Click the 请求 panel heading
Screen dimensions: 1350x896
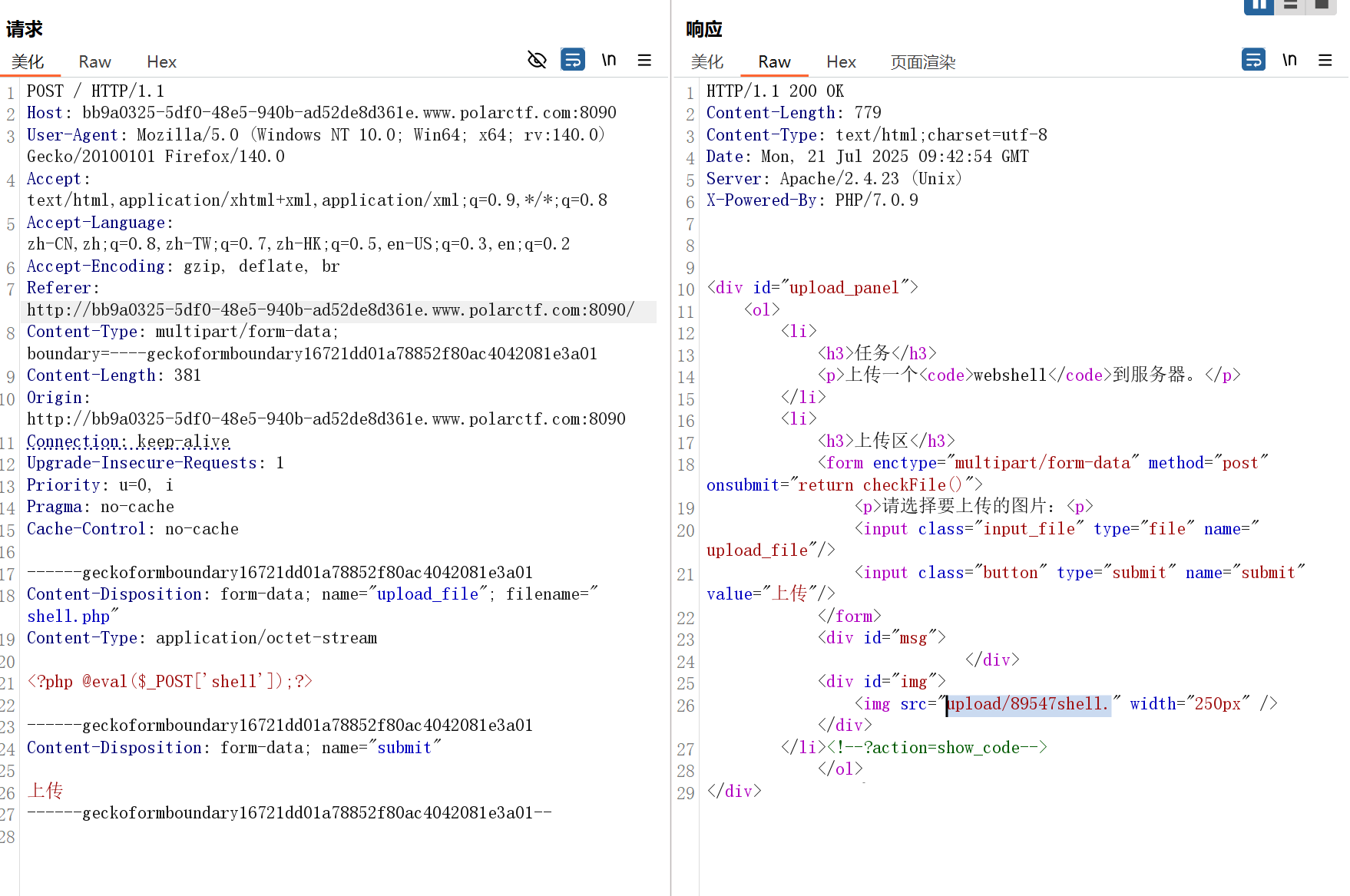[25, 29]
